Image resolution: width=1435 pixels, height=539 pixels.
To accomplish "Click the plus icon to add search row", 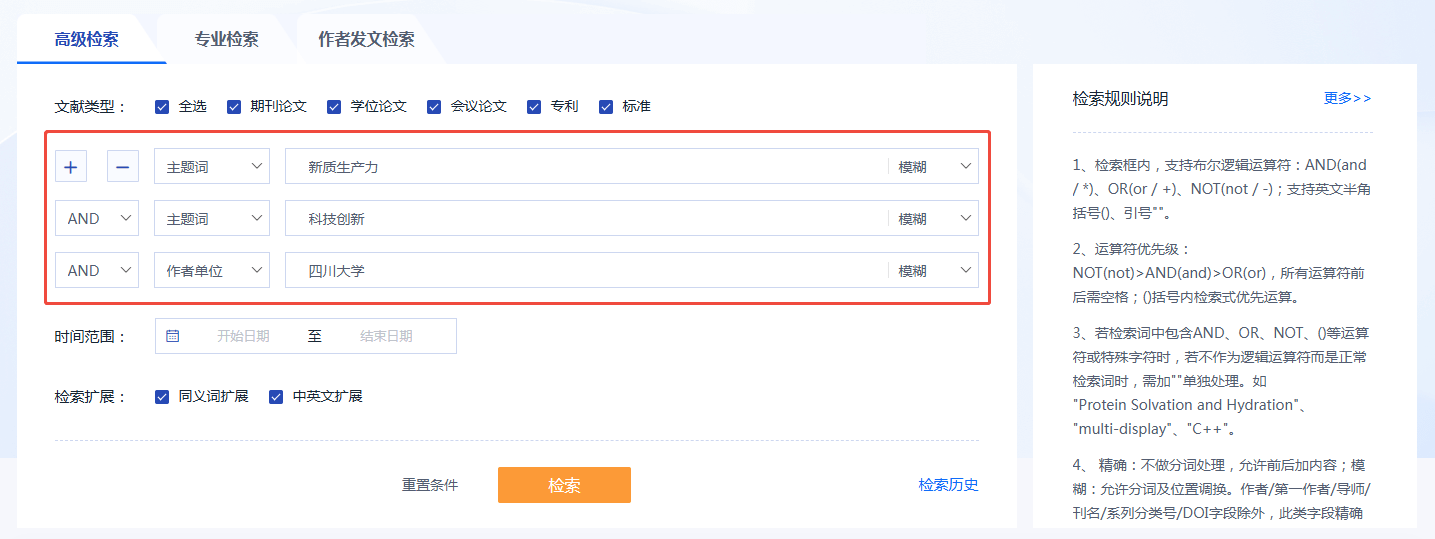I will coord(70,167).
